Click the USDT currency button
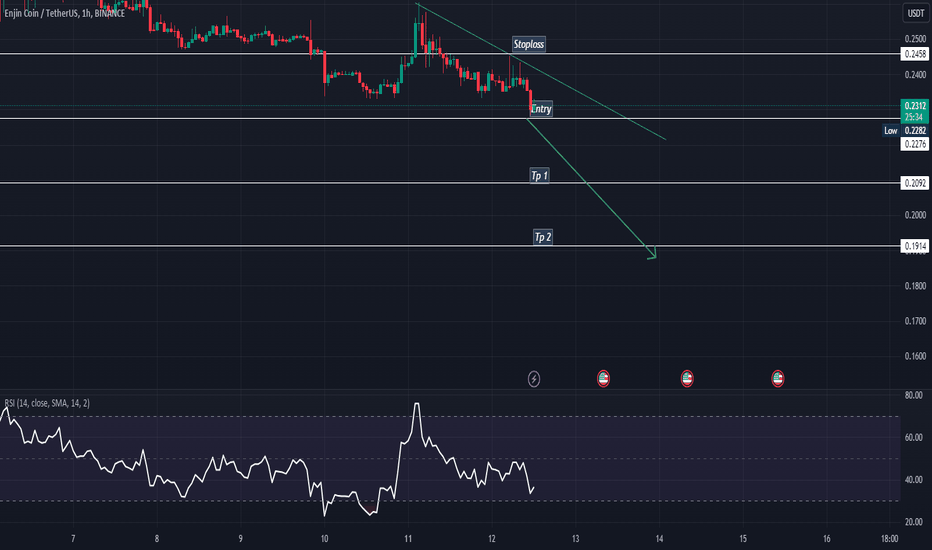The image size is (932, 550). pyautogui.click(x=916, y=13)
